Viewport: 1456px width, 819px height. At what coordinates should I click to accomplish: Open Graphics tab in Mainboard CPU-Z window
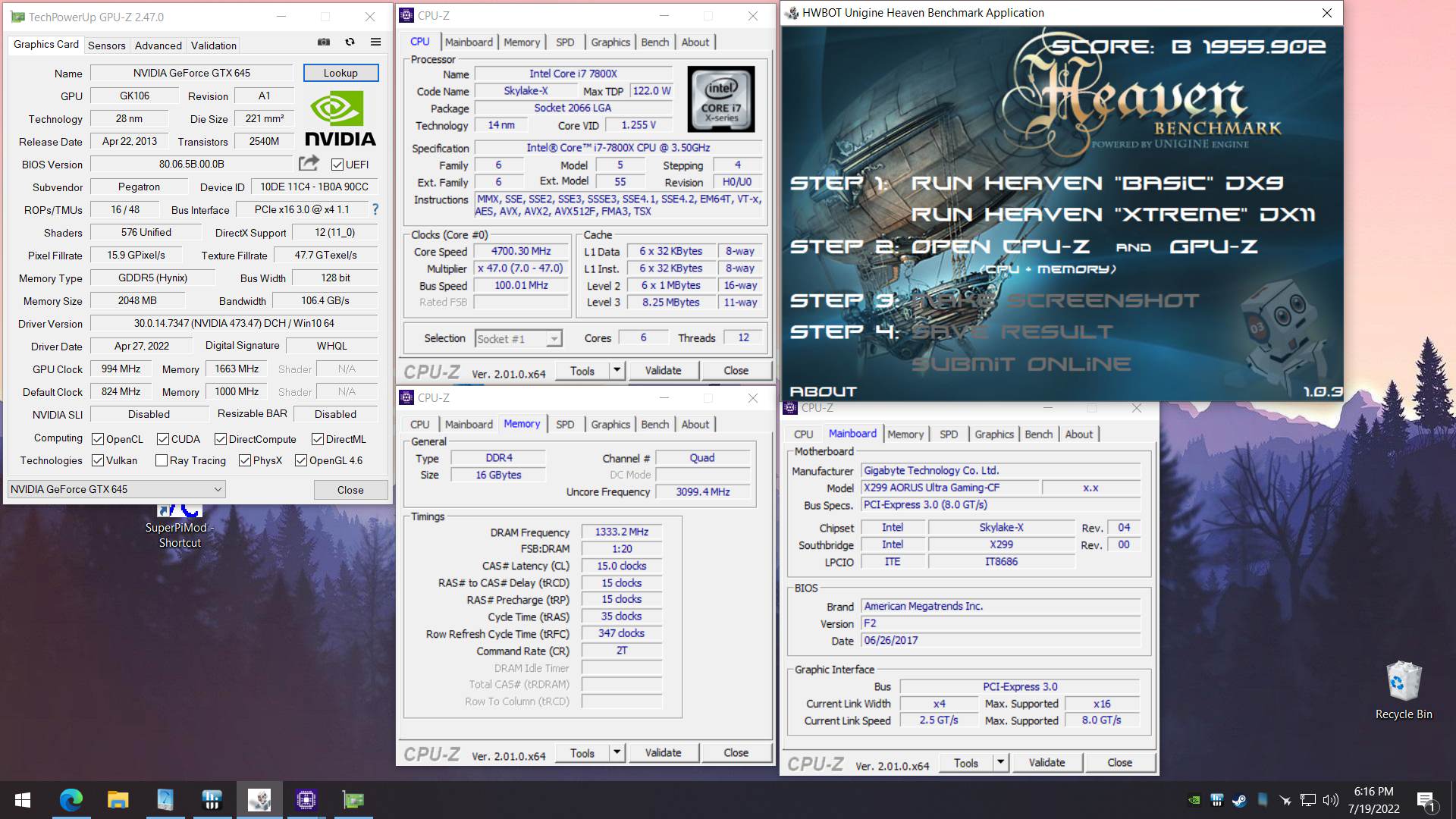tap(993, 435)
